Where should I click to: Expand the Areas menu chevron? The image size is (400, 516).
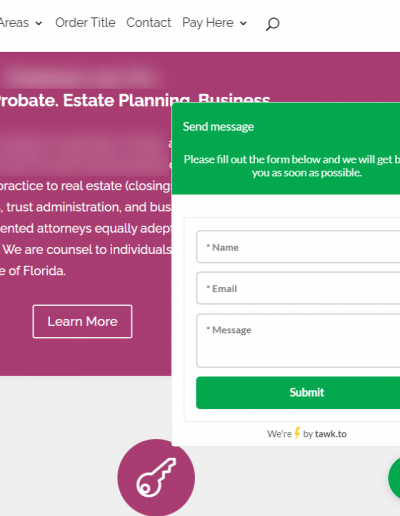pos(39,23)
